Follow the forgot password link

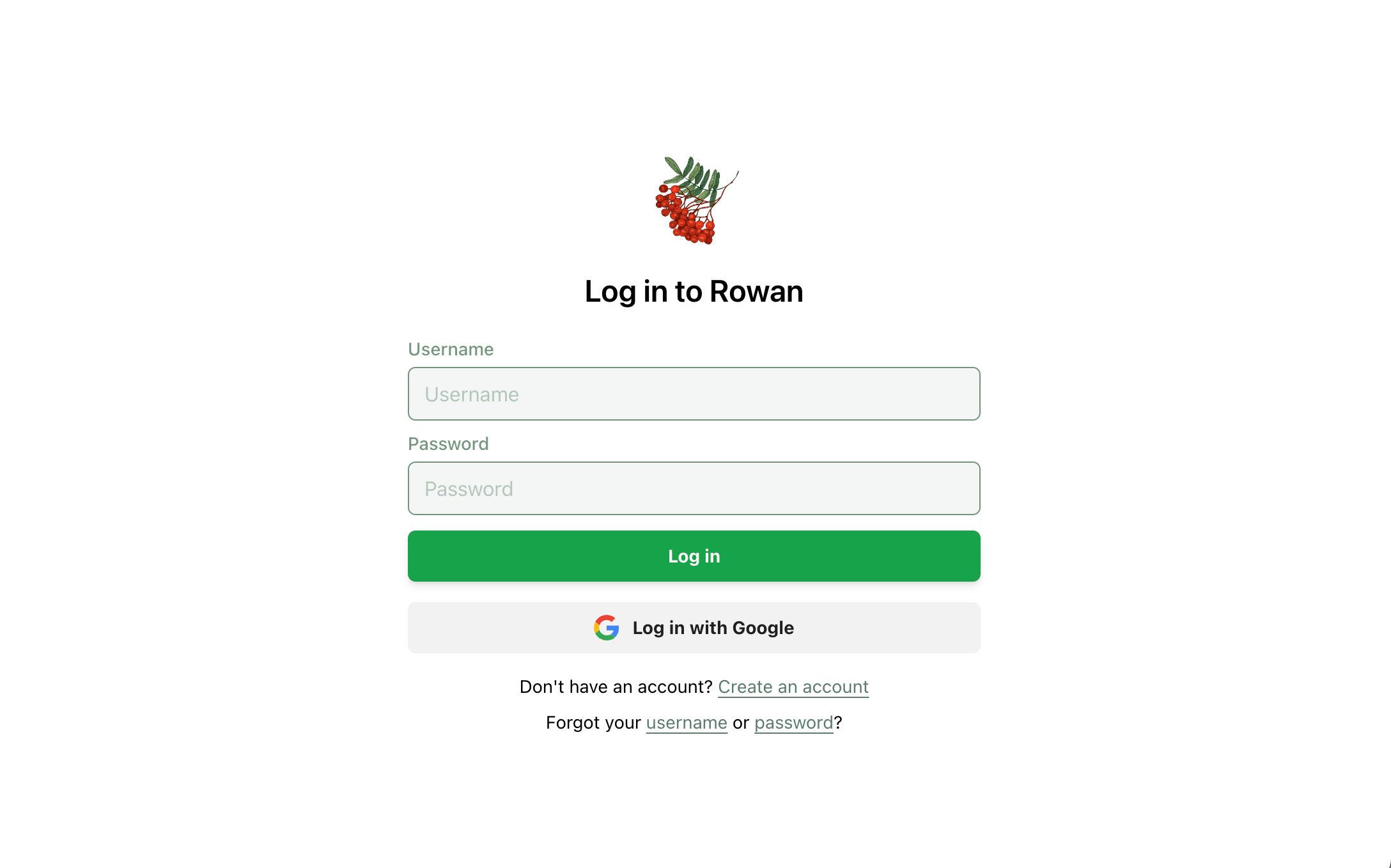tap(794, 723)
